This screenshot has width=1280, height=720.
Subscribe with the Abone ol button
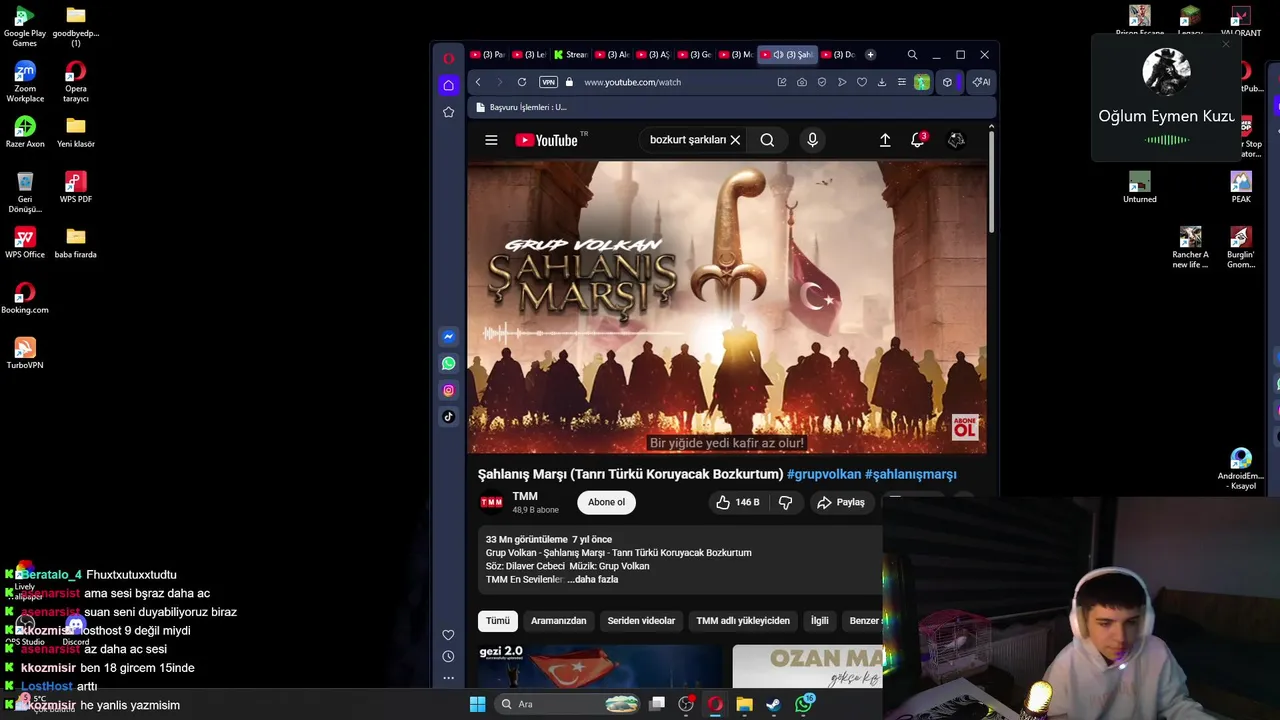coord(606,502)
